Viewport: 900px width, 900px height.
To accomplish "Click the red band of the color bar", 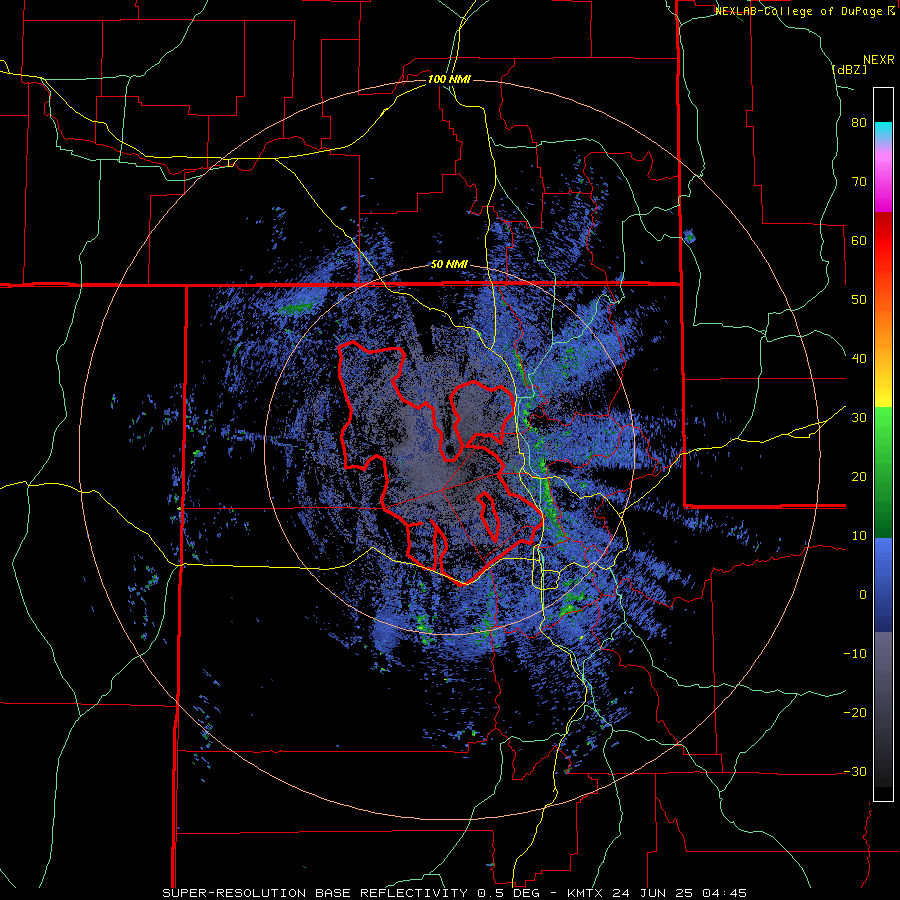I will tap(883, 241).
